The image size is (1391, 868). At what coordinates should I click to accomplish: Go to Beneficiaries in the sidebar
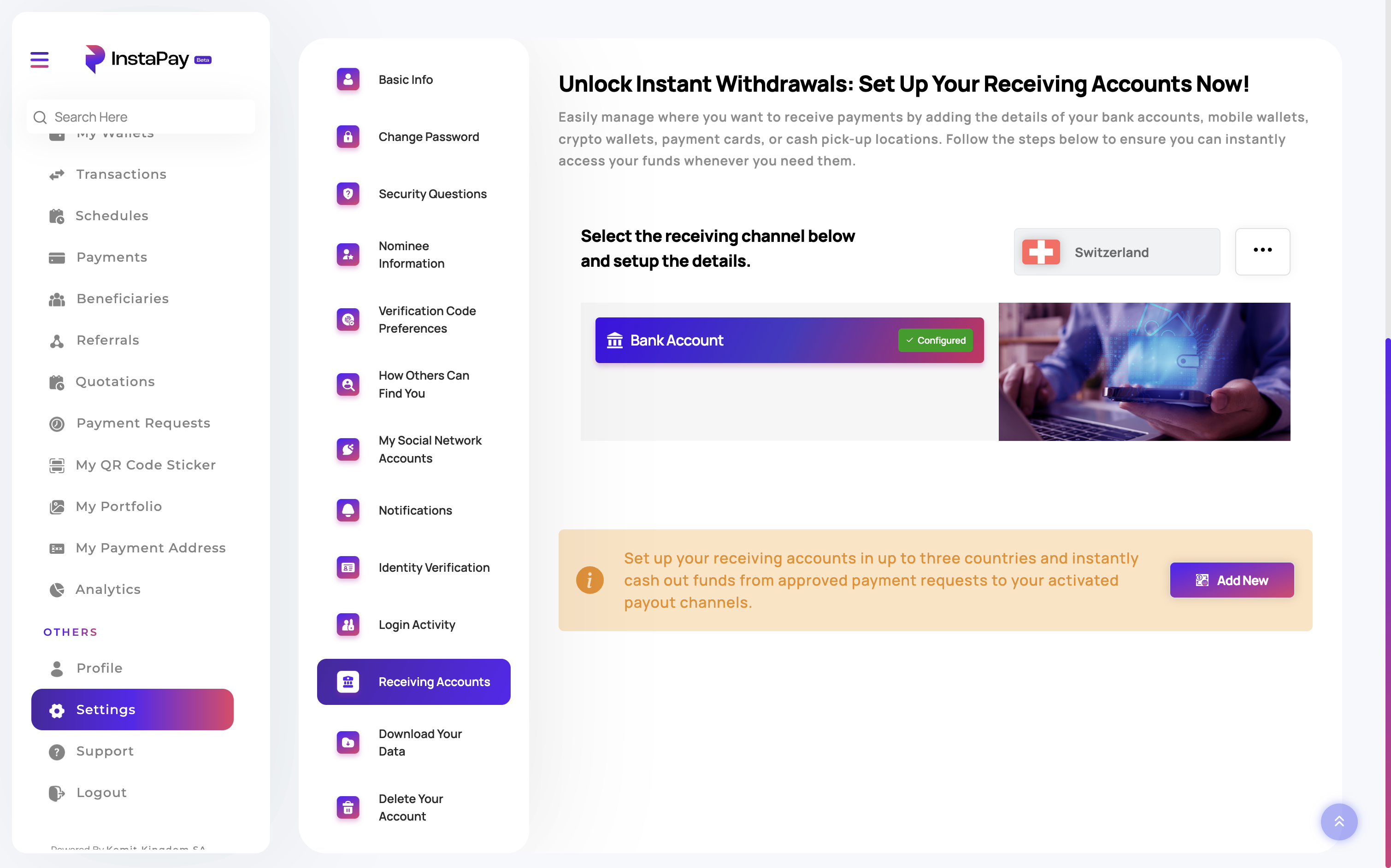122,299
